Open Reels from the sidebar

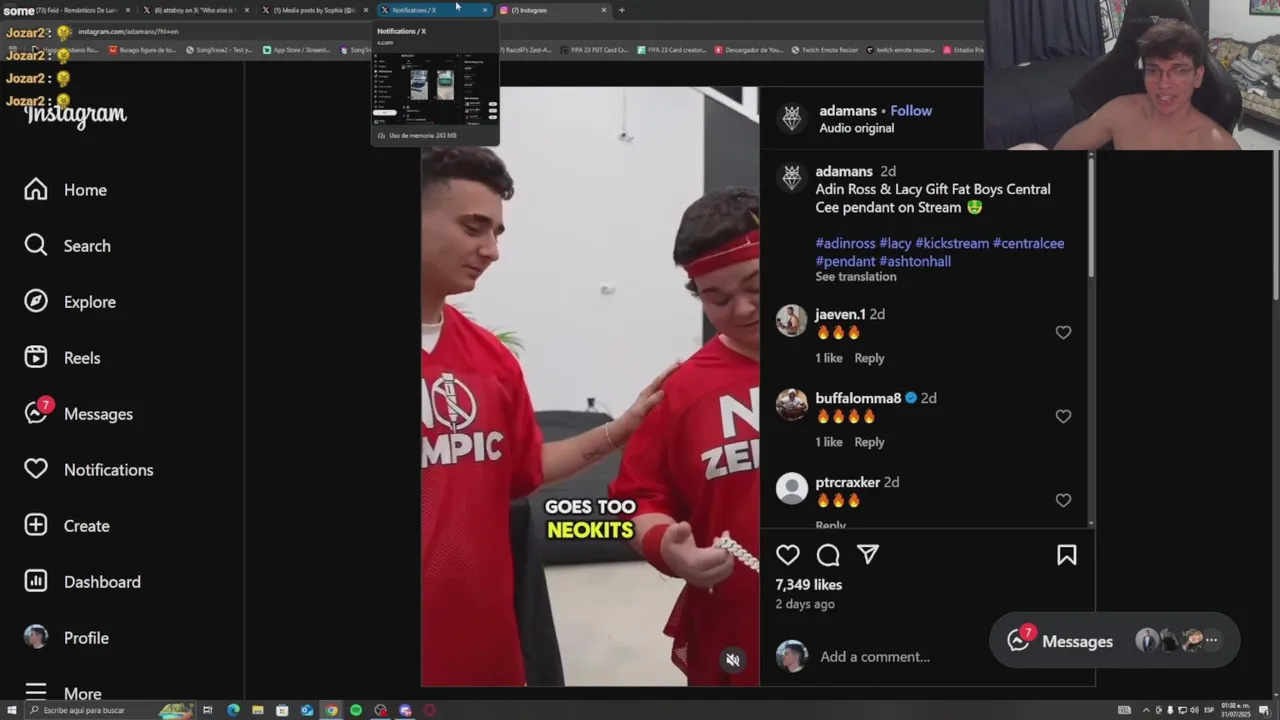pos(62,358)
